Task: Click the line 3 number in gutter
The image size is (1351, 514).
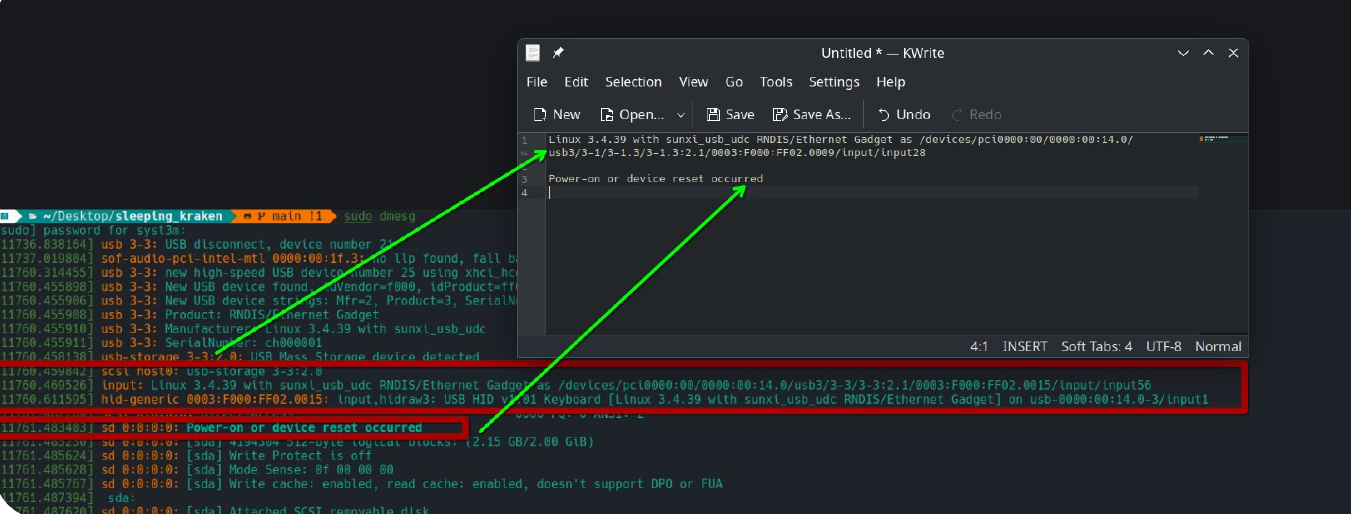Action: [x=524, y=179]
